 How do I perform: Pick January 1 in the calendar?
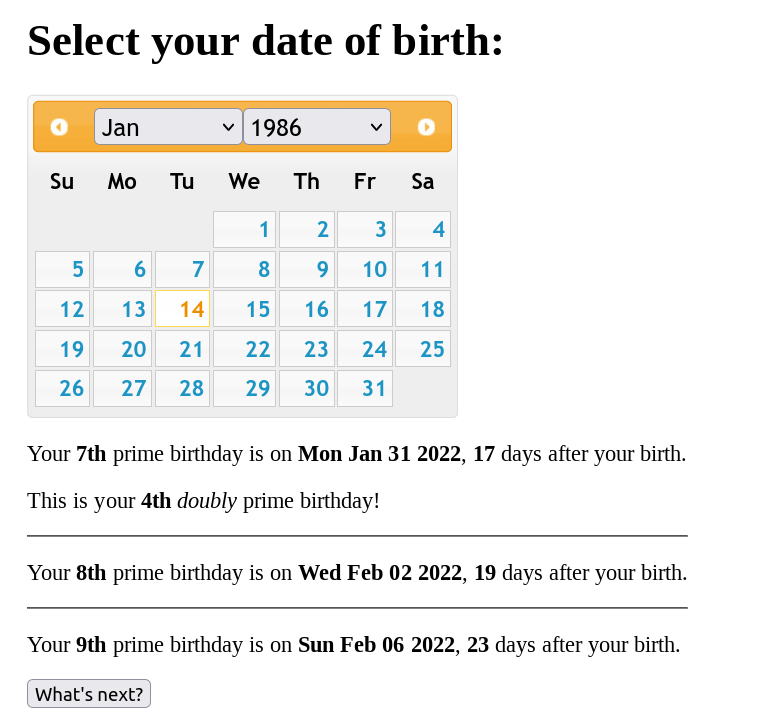(244, 230)
